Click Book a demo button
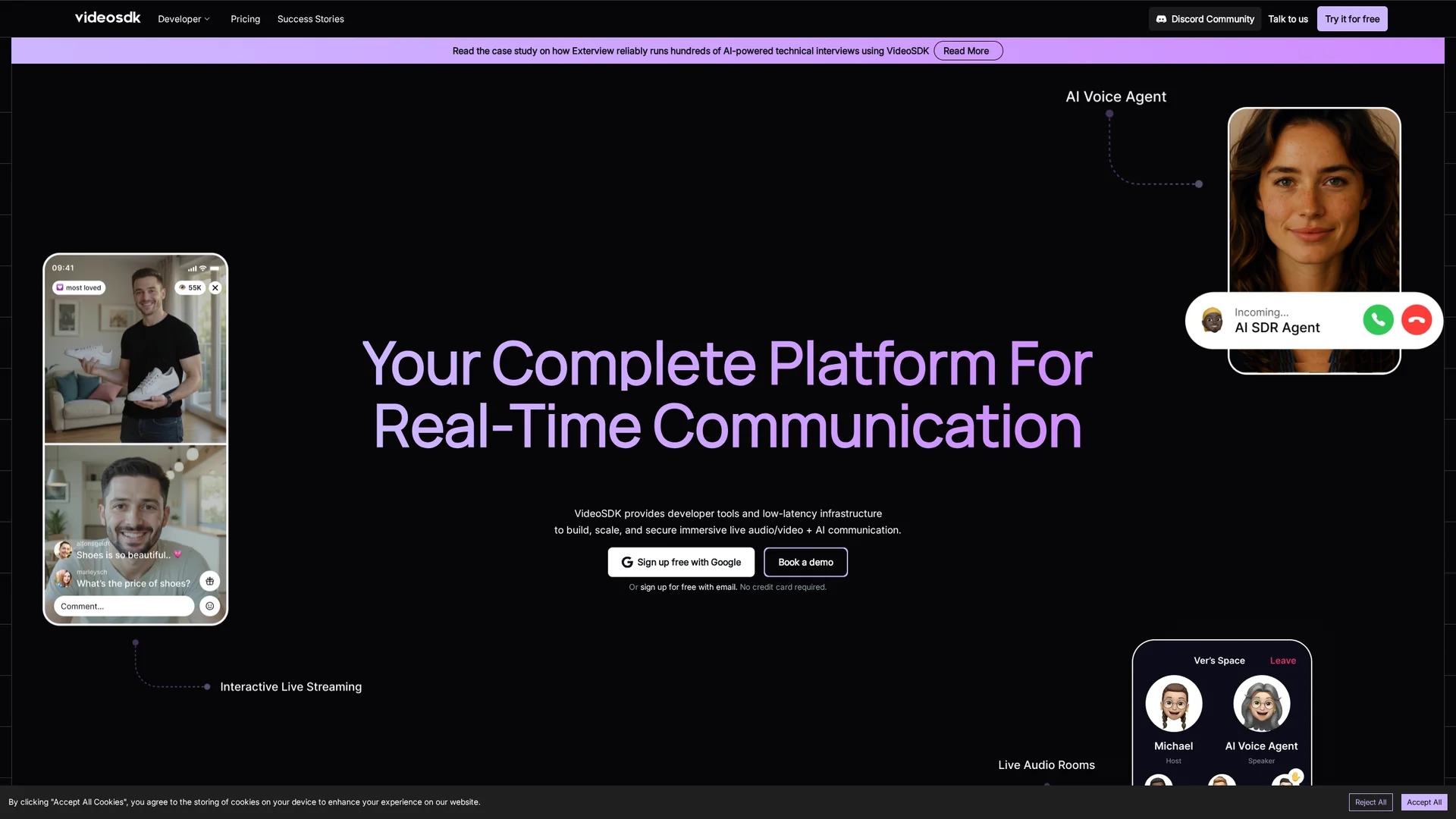1456x819 pixels. [805, 562]
